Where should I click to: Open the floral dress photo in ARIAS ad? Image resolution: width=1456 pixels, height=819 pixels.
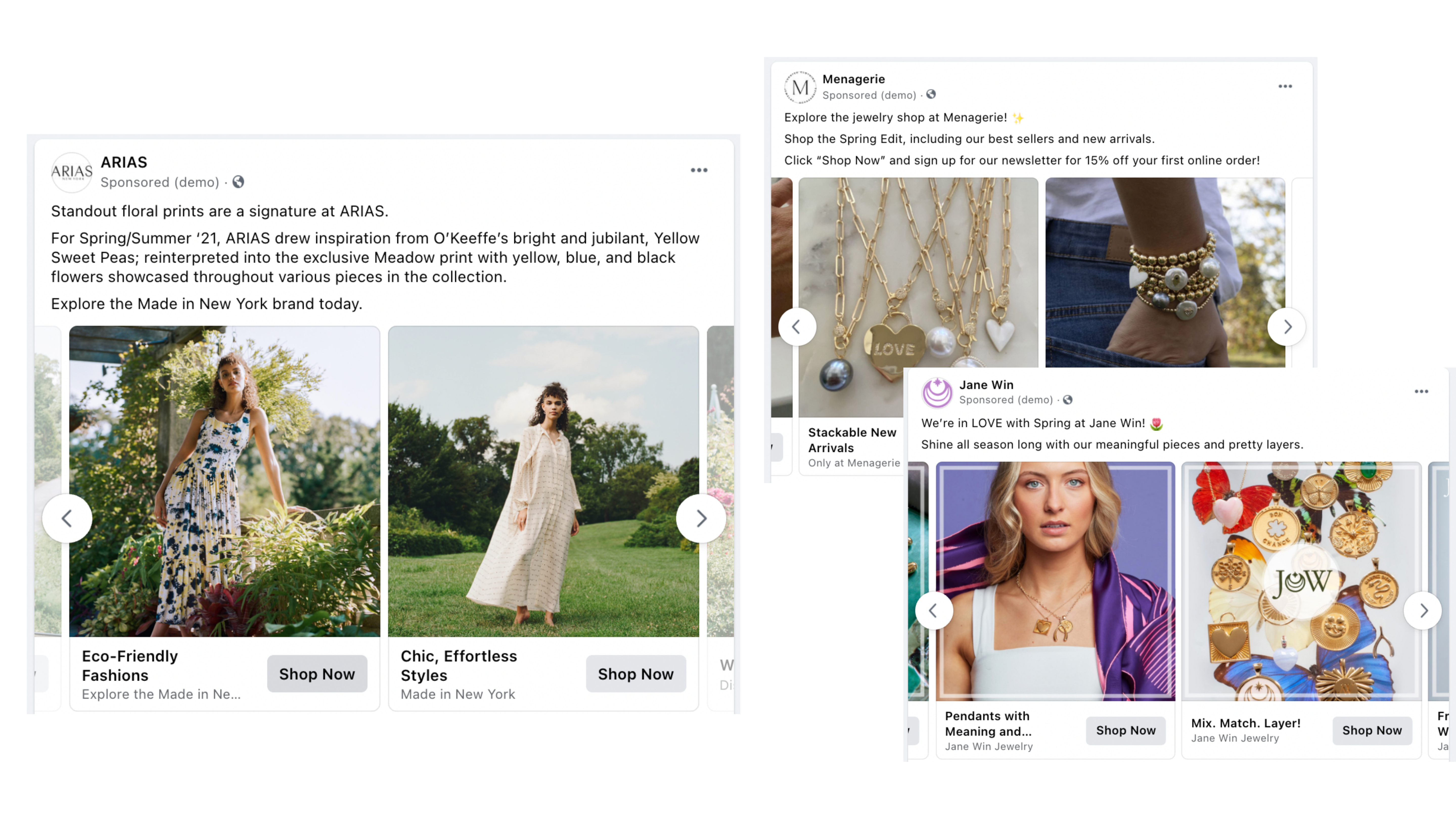click(224, 482)
